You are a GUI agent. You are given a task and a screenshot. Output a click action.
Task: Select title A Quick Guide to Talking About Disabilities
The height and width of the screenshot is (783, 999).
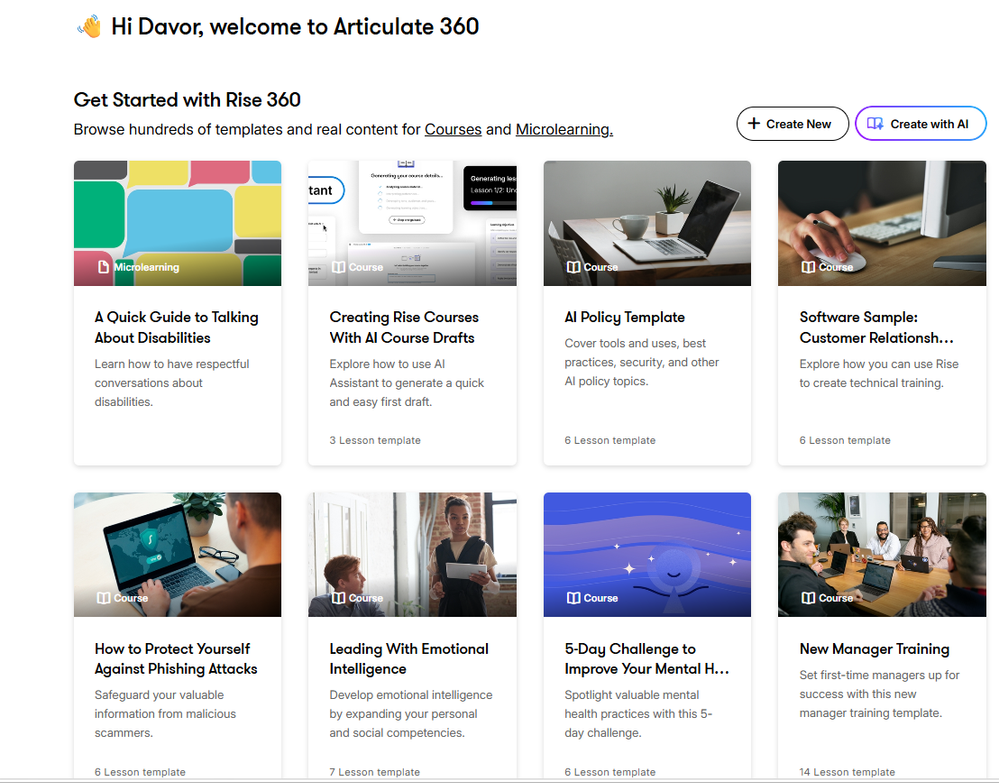176,327
